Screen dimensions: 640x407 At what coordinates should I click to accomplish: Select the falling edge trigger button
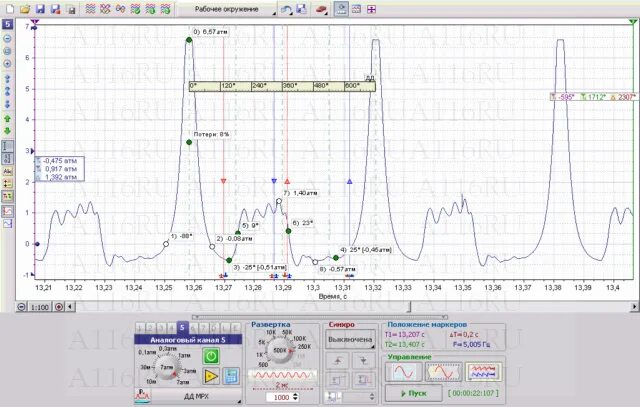(363, 360)
